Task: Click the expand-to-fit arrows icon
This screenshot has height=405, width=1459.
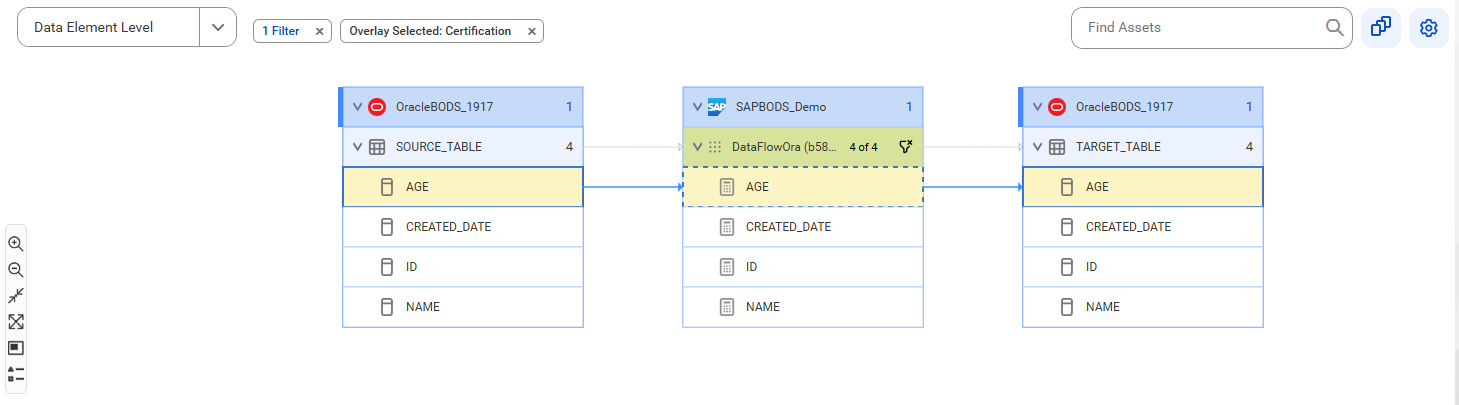Action: (x=15, y=322)
